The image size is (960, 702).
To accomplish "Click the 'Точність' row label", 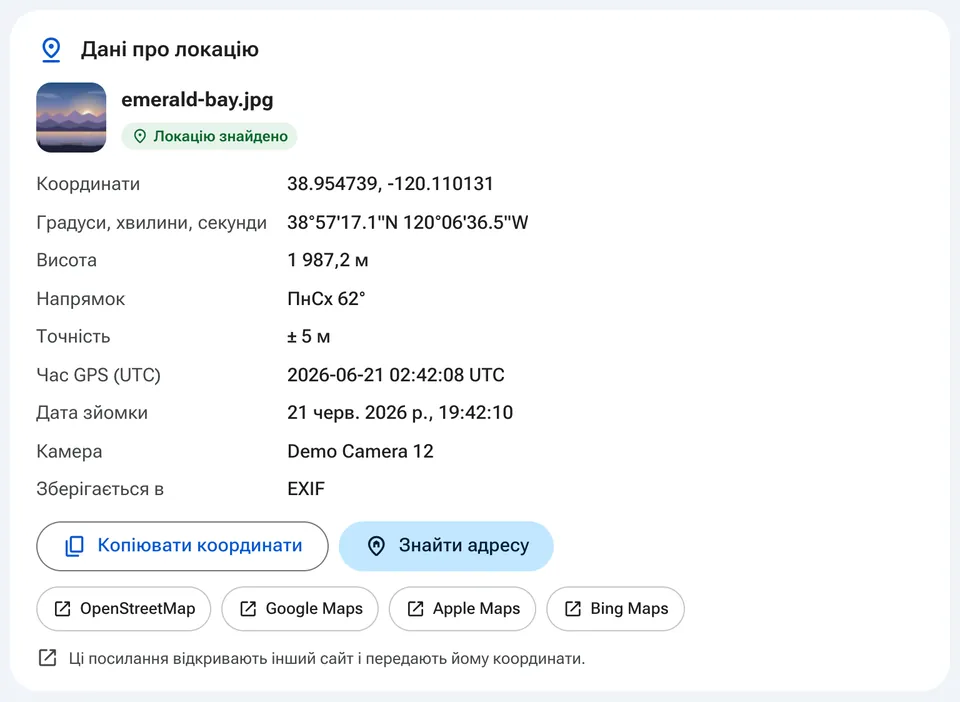I will pos(73,337).
